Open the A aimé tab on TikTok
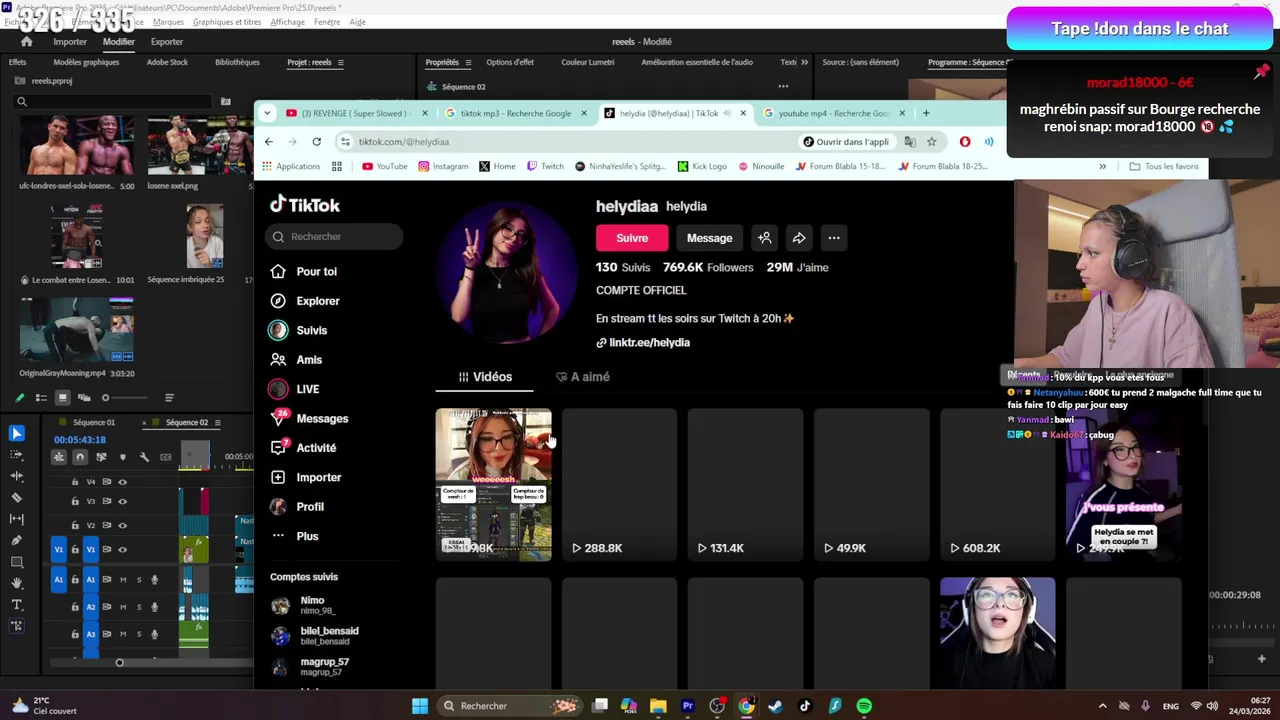This screenshot has height=720, width=1280. tap(582, 377)
